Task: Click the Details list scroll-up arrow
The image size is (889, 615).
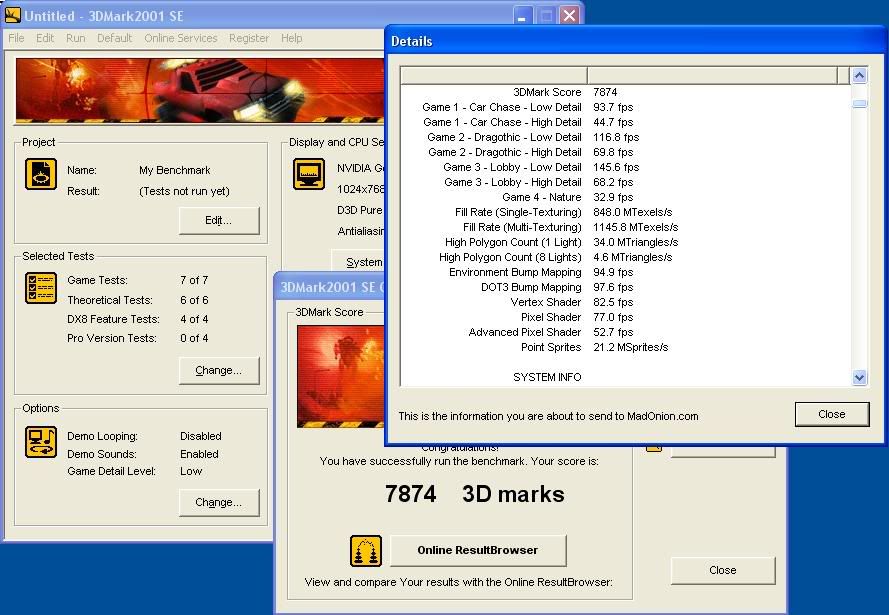Action: pyautogui.click(x=859, y=75)
